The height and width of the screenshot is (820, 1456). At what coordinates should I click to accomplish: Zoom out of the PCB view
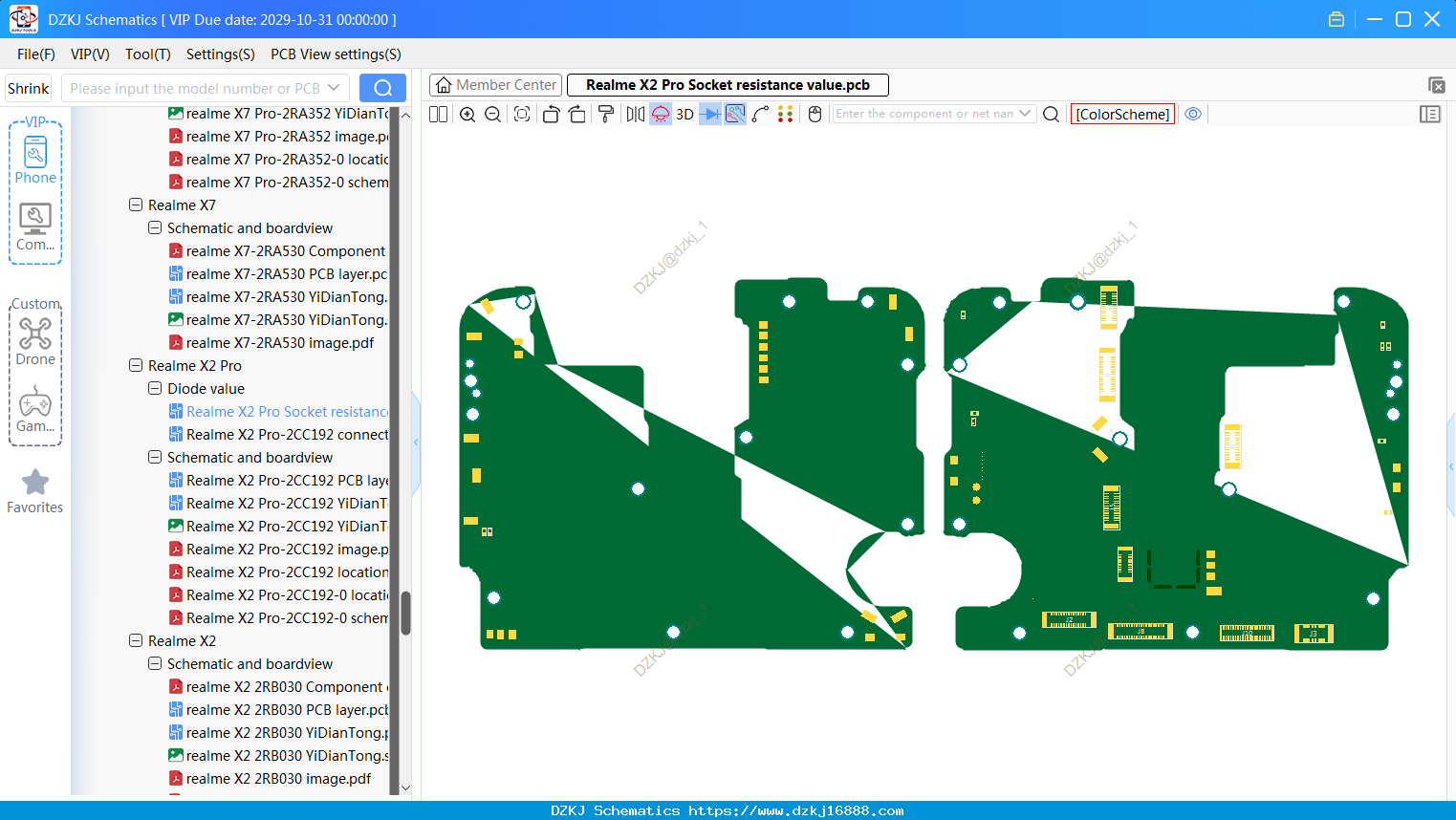492,114
